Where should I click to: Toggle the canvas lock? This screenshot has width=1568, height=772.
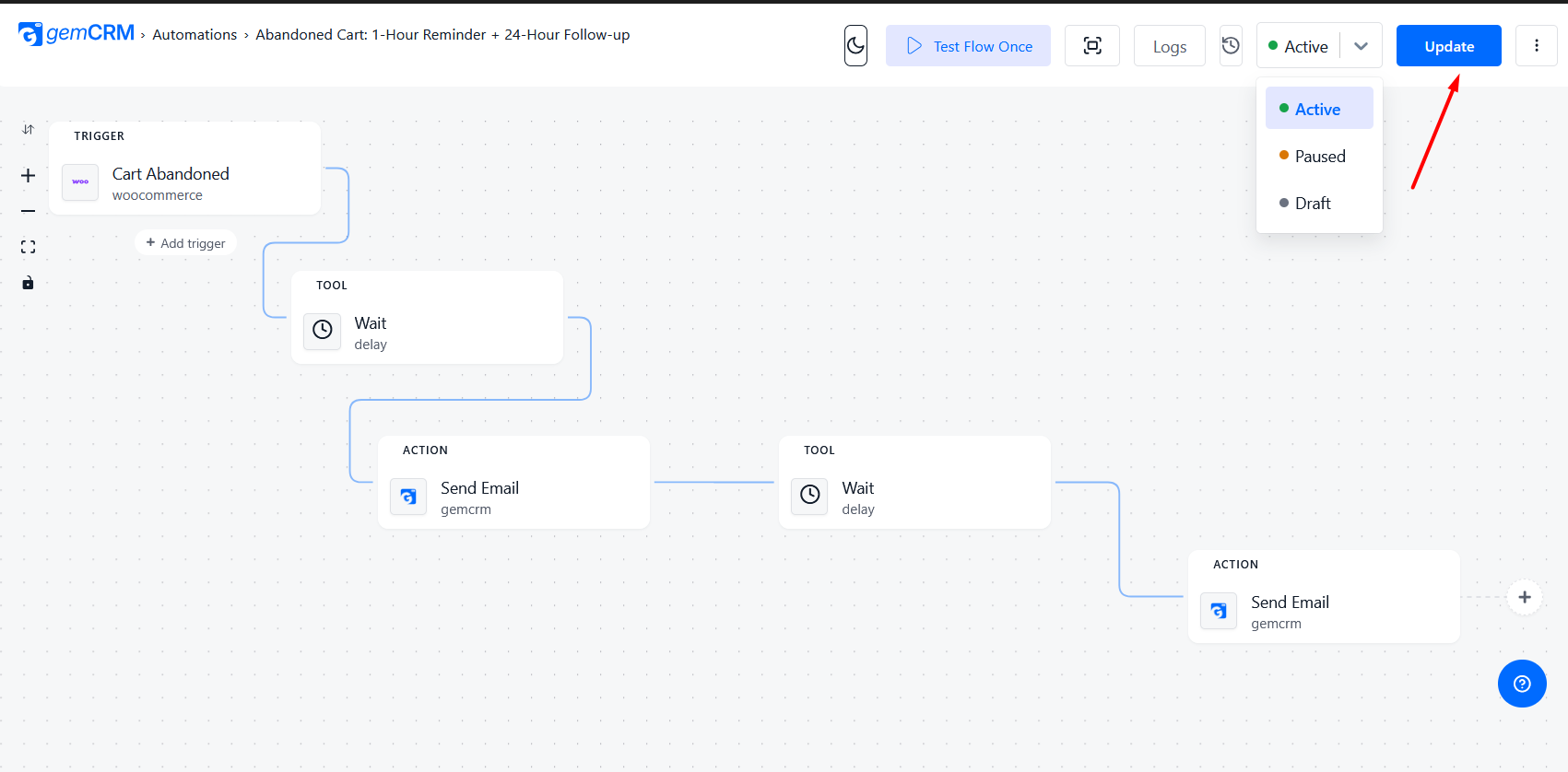pyautogui.click(x=29, y=283)
